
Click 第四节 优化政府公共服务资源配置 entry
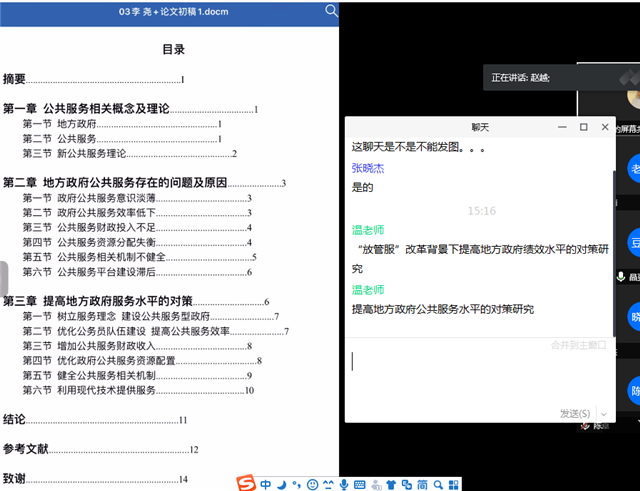(142, 361)
